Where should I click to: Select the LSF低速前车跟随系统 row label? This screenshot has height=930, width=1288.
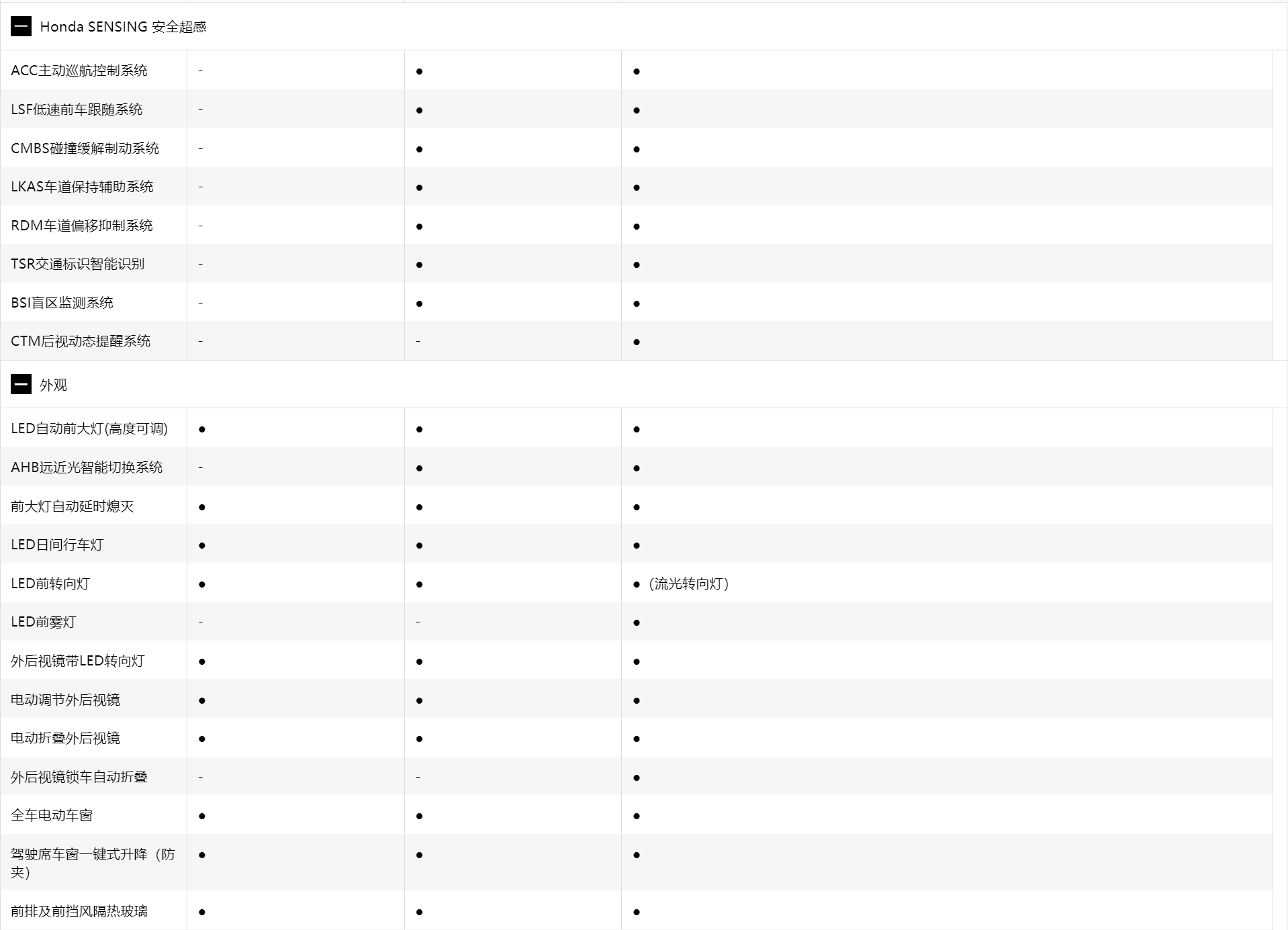77,109
